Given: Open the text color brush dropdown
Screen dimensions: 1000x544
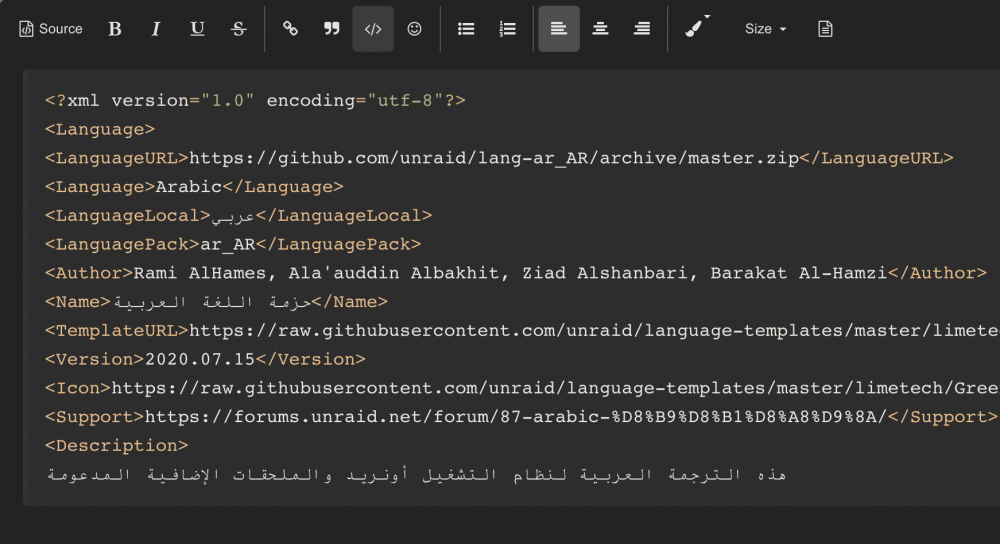Looking at the screenshot, I should click(x=698, y=27).
